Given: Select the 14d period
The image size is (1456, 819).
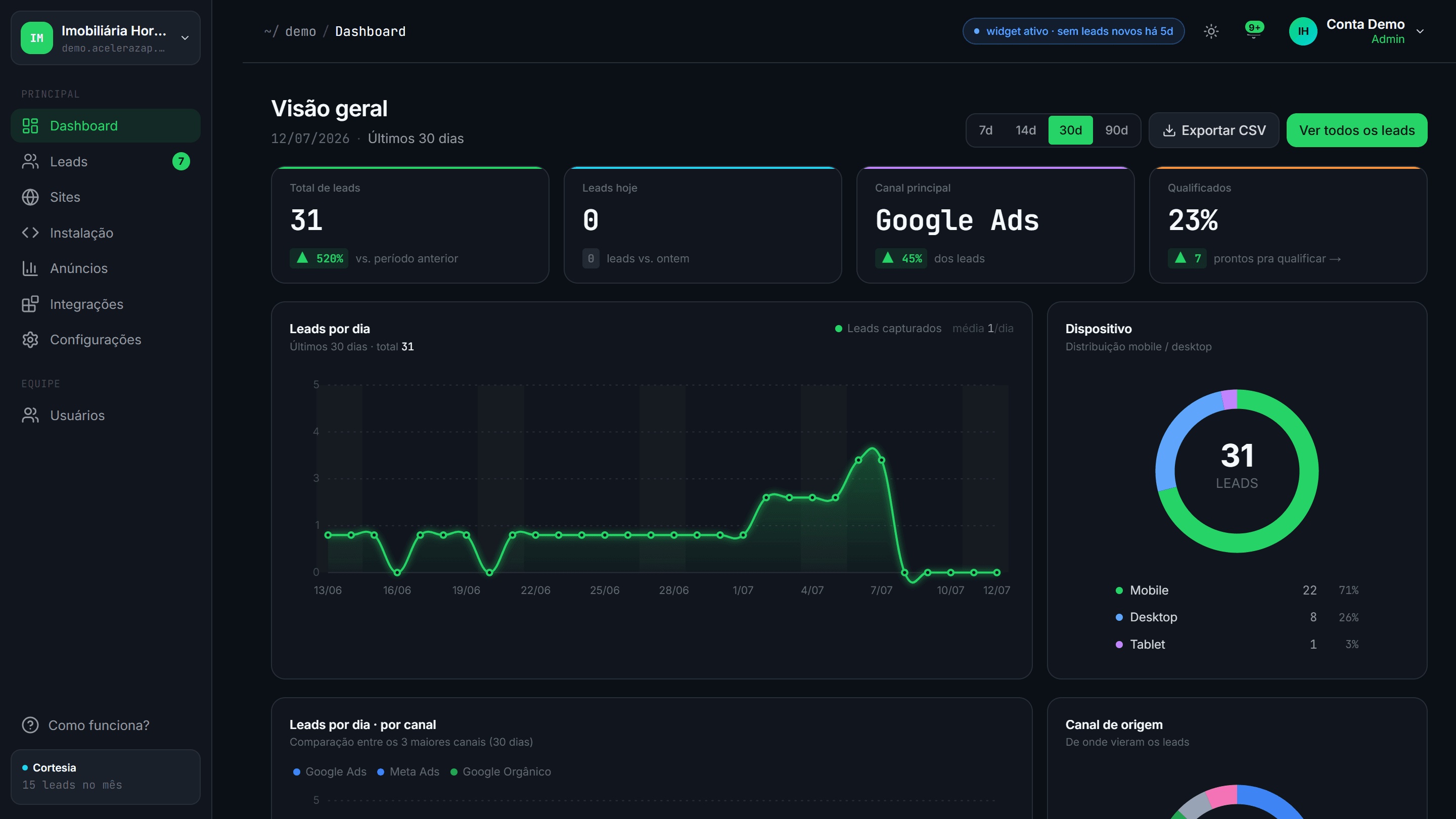Looking at the screenshot, I should tap(1025, 130).
